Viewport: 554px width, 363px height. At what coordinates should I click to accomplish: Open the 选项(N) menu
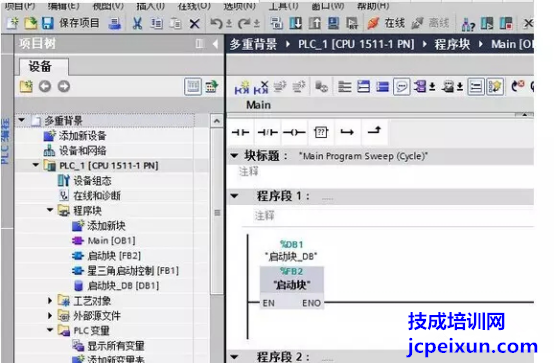point(240,6)
